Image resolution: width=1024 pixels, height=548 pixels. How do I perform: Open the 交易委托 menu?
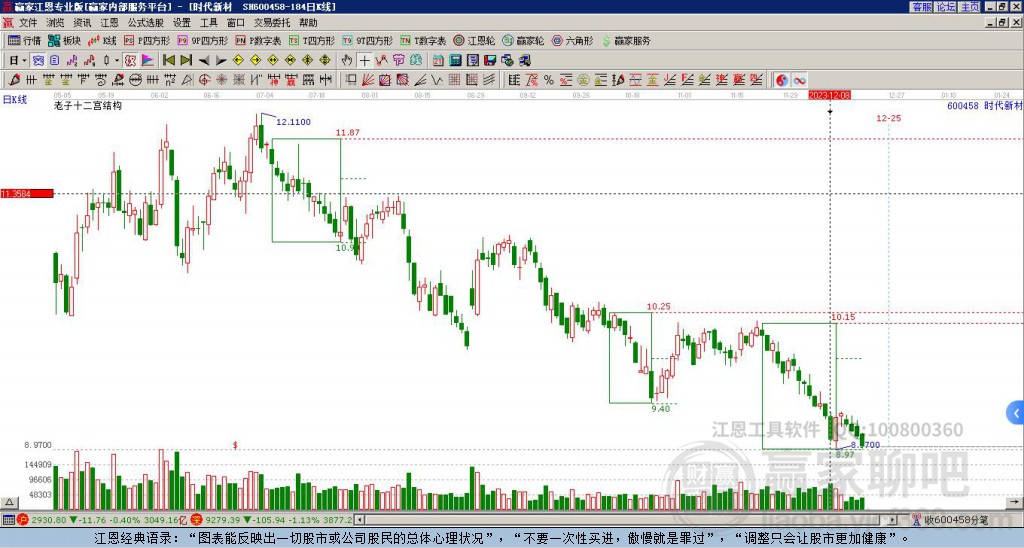(272, 23)
